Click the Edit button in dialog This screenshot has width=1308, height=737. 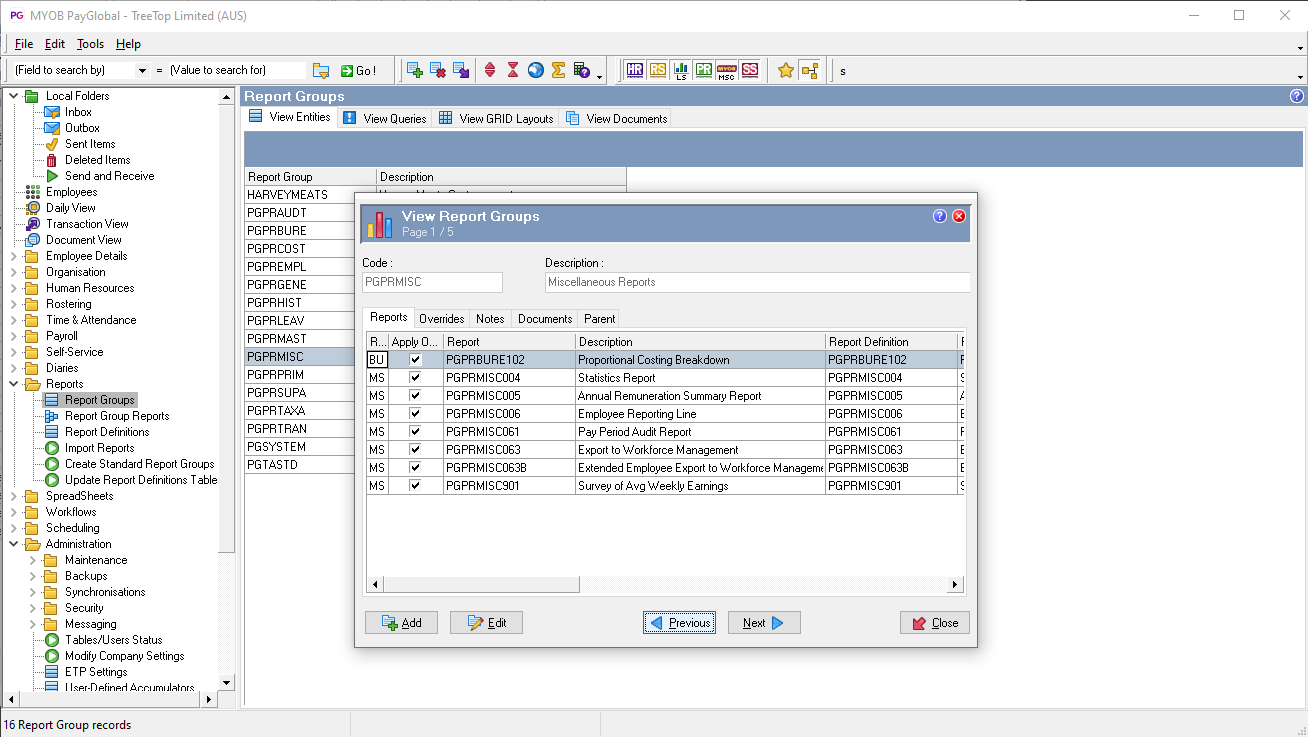(486, 623)
